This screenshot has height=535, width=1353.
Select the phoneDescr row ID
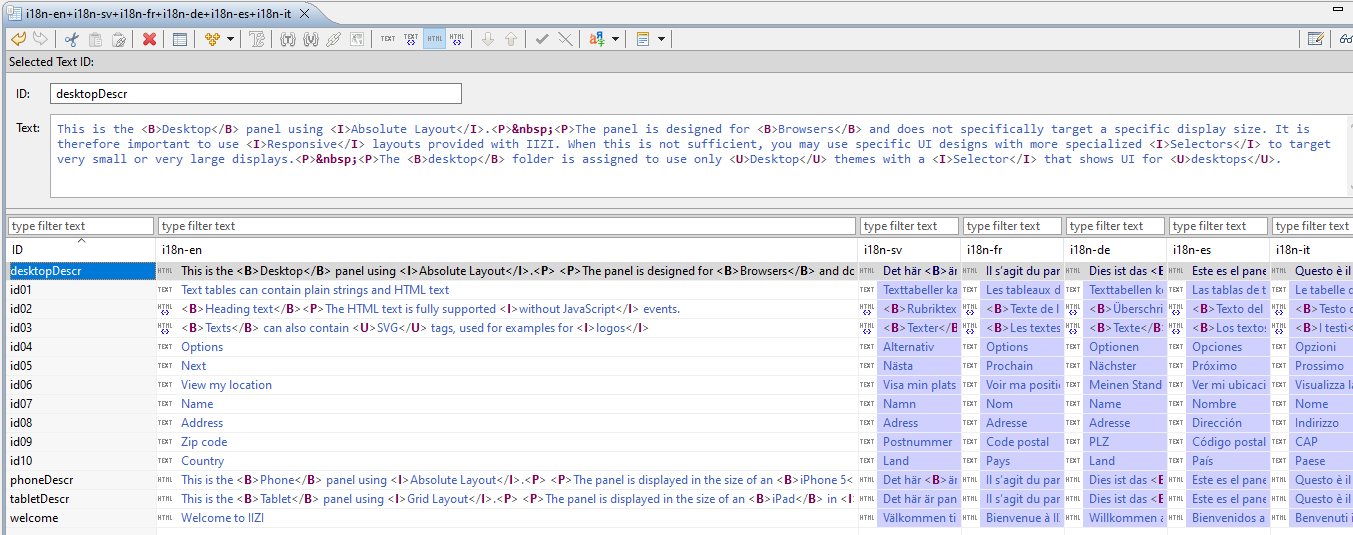41,480
